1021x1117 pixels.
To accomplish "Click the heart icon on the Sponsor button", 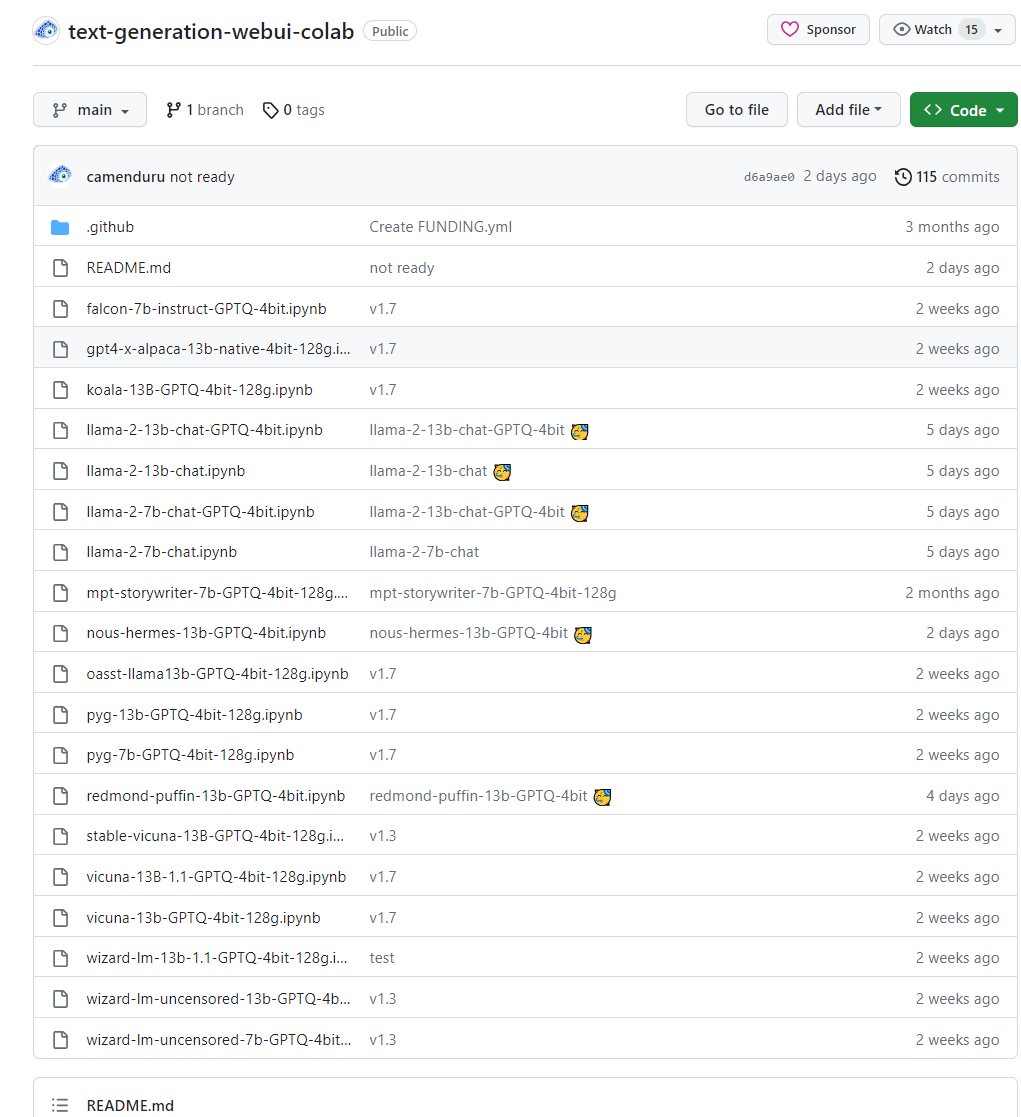I will click(789, 29).
